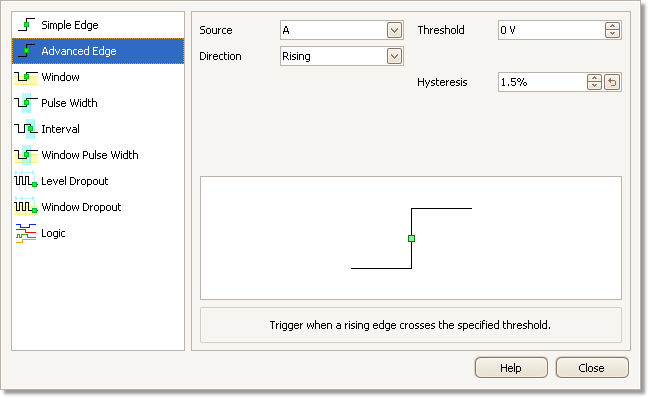
Task: Click the green trigger point marker in preview
Action: [x=411, y=238]
